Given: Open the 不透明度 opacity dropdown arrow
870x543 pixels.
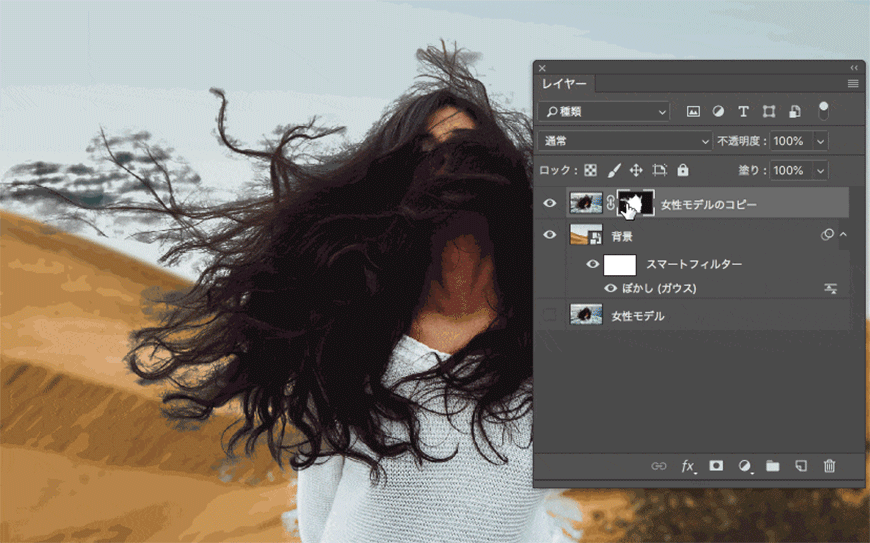Looking at the screenshot, I should click(x=821, y=141).
